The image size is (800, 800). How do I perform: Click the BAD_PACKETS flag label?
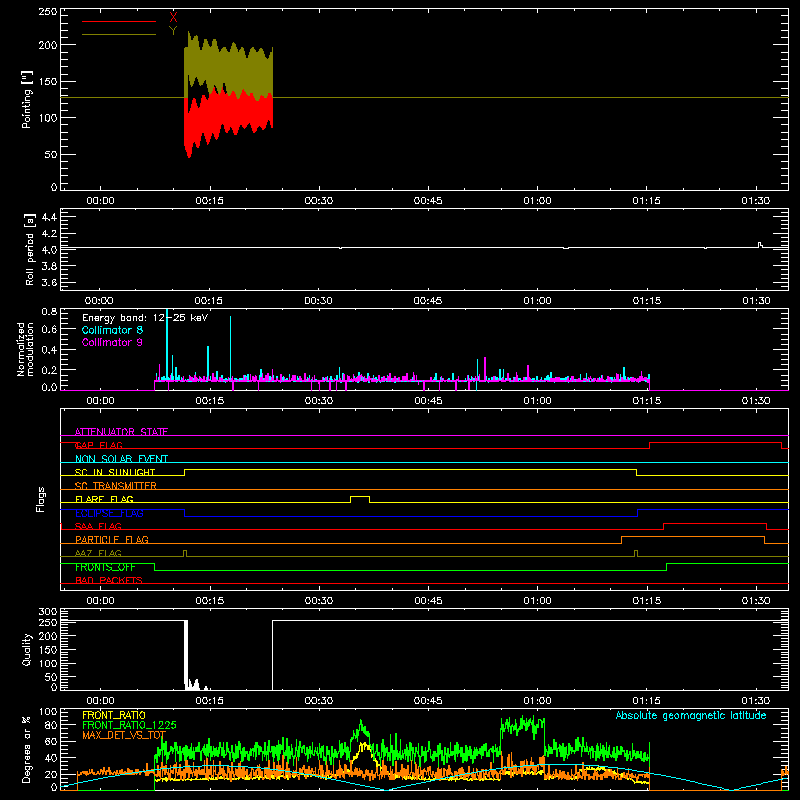109,580
